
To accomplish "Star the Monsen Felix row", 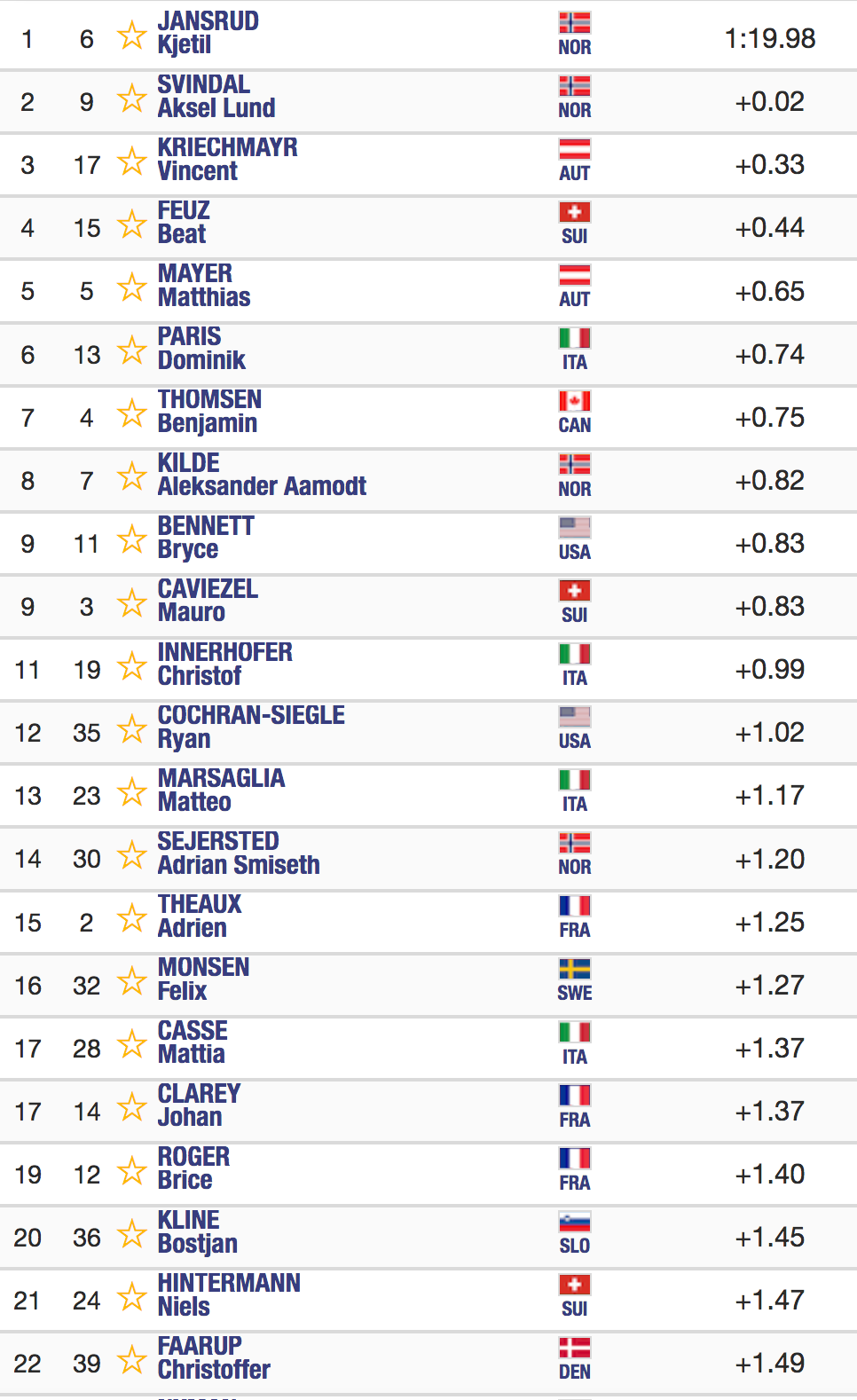I will pyautogui.click(x=131, y=981).
